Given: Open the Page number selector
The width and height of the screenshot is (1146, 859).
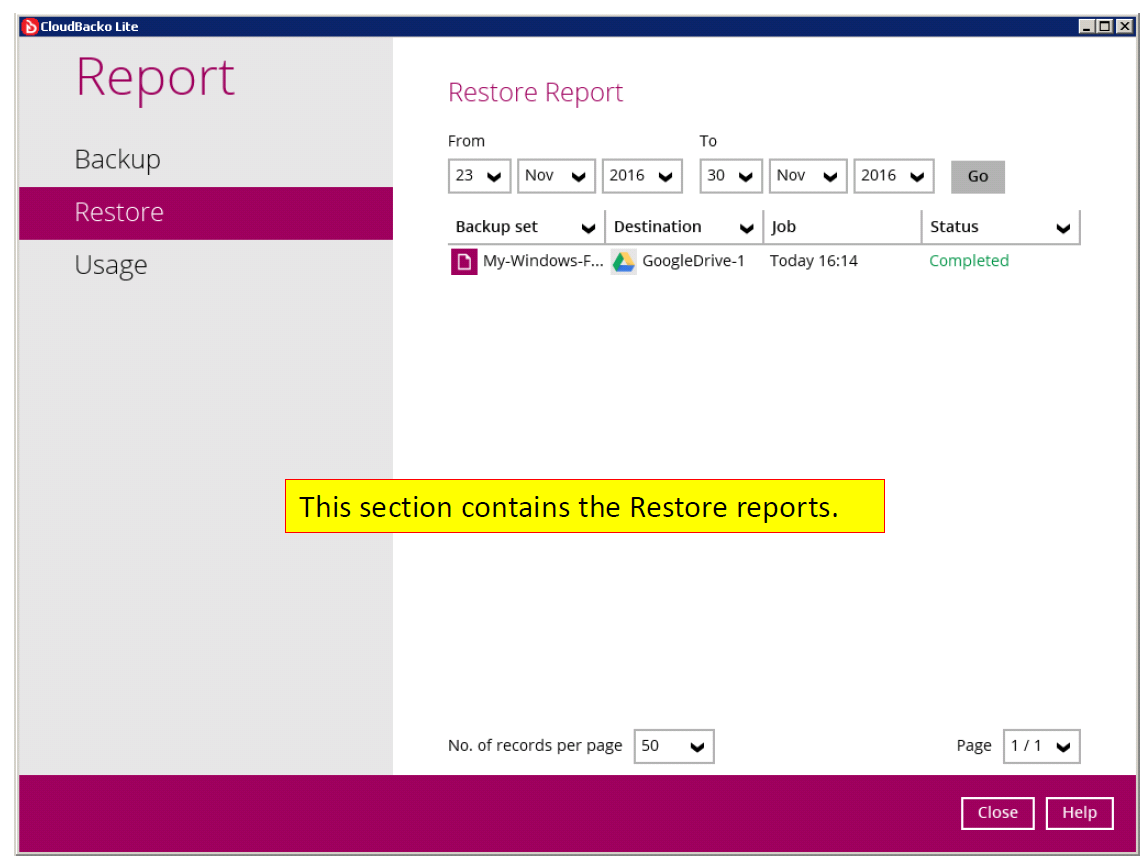Looking at the screenshot, I should pos(1041,746).
